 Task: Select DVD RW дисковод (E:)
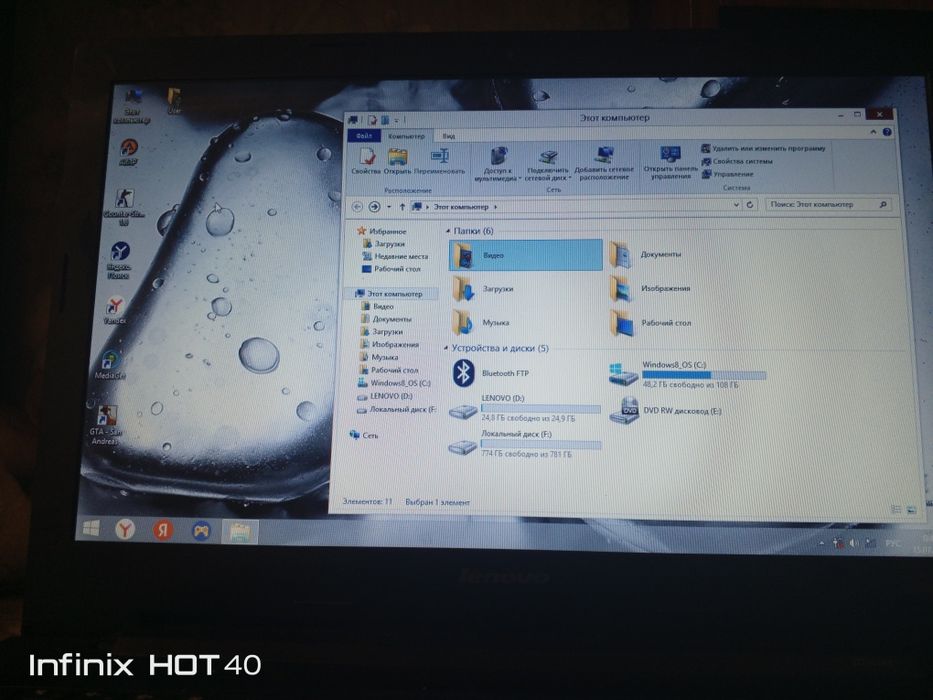[666, 411]
